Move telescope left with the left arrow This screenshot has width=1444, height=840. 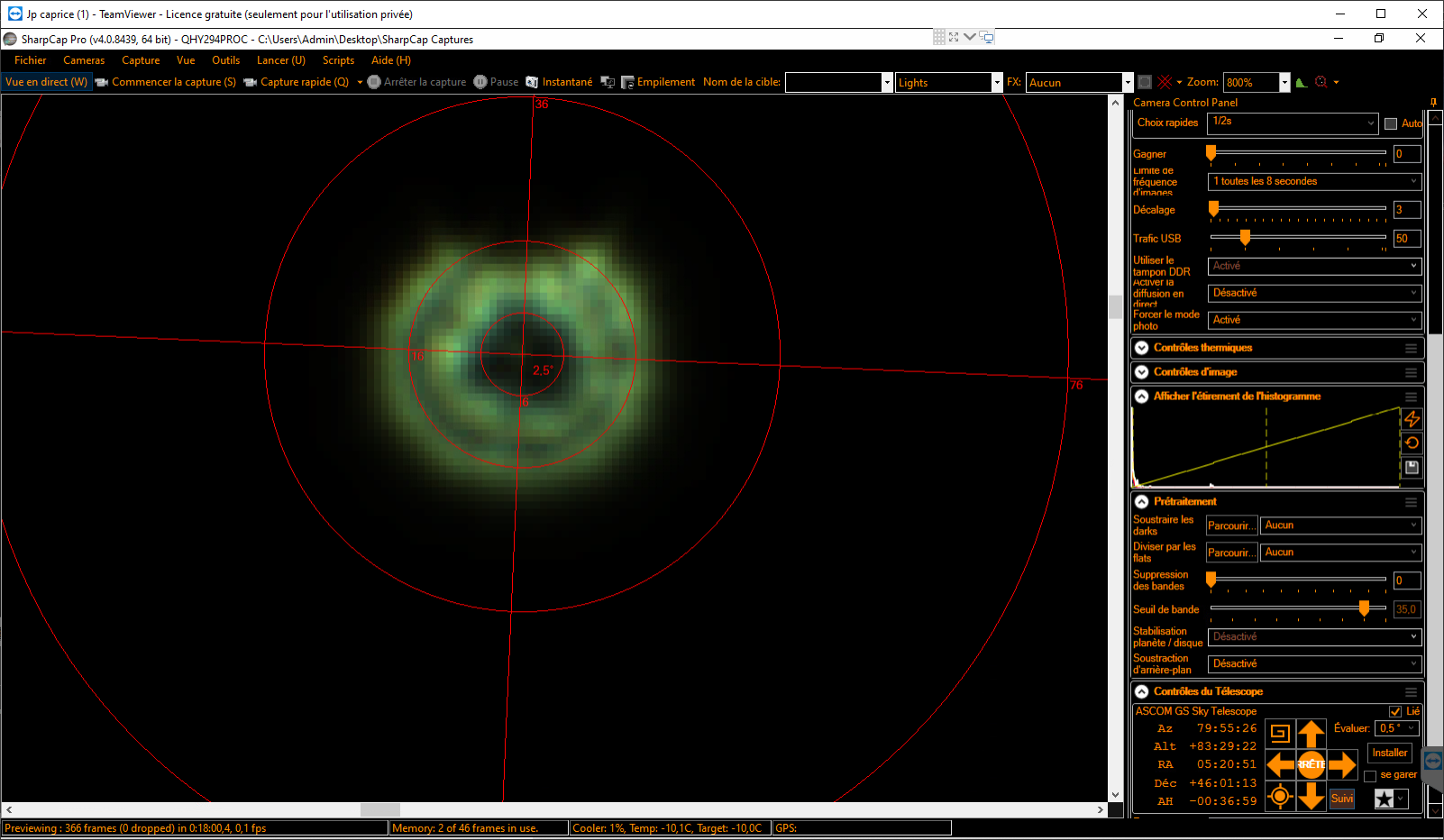click(1280, 765)
